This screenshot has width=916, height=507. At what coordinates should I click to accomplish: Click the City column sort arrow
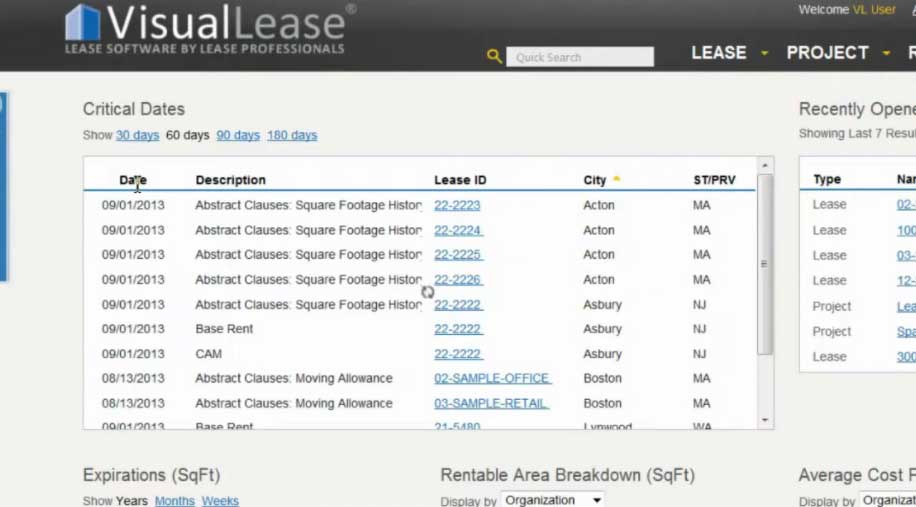[x=617, y=179]
